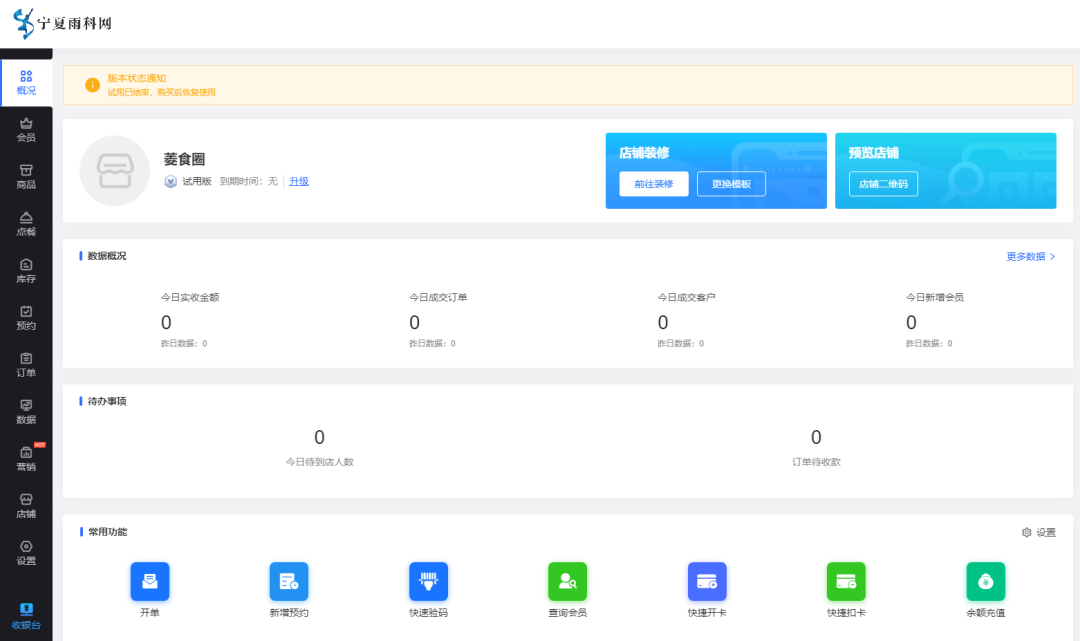This screenshot has height=641, width=1080.
Task: Click the 开单 create order icon
Action: [149, 582]
